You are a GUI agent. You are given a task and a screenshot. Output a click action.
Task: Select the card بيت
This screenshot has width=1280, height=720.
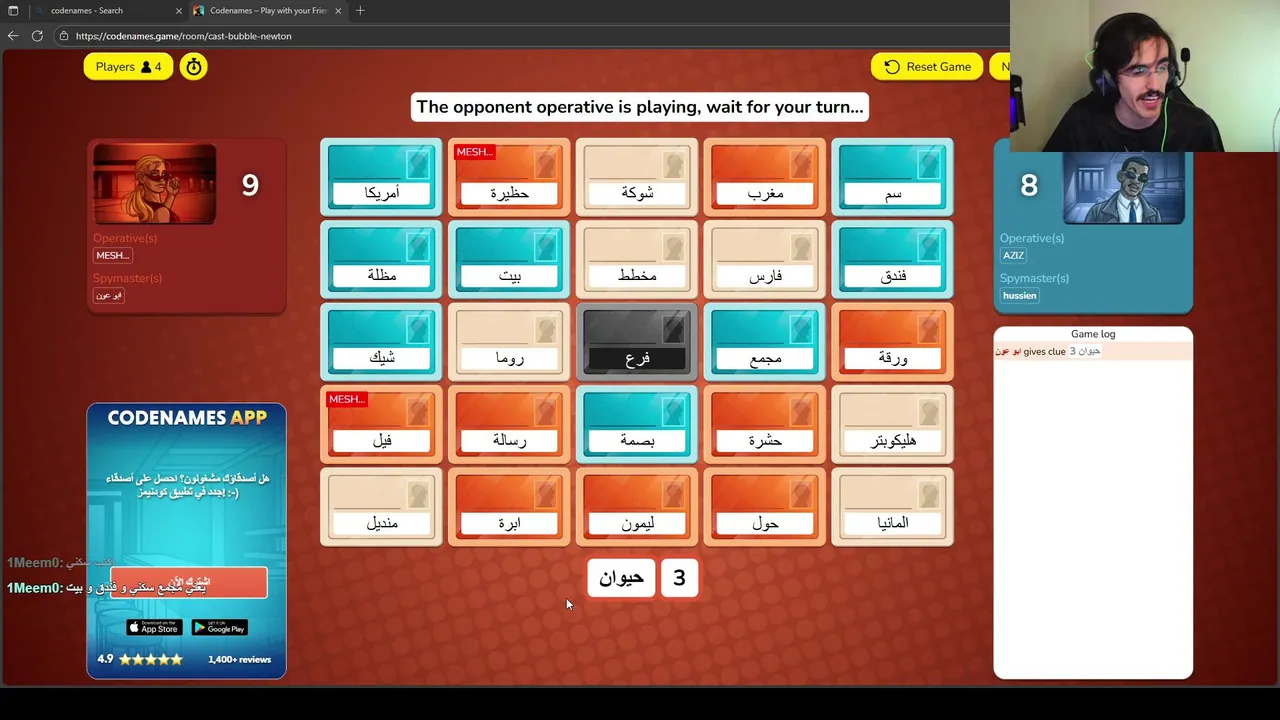[x=509, y=260]
